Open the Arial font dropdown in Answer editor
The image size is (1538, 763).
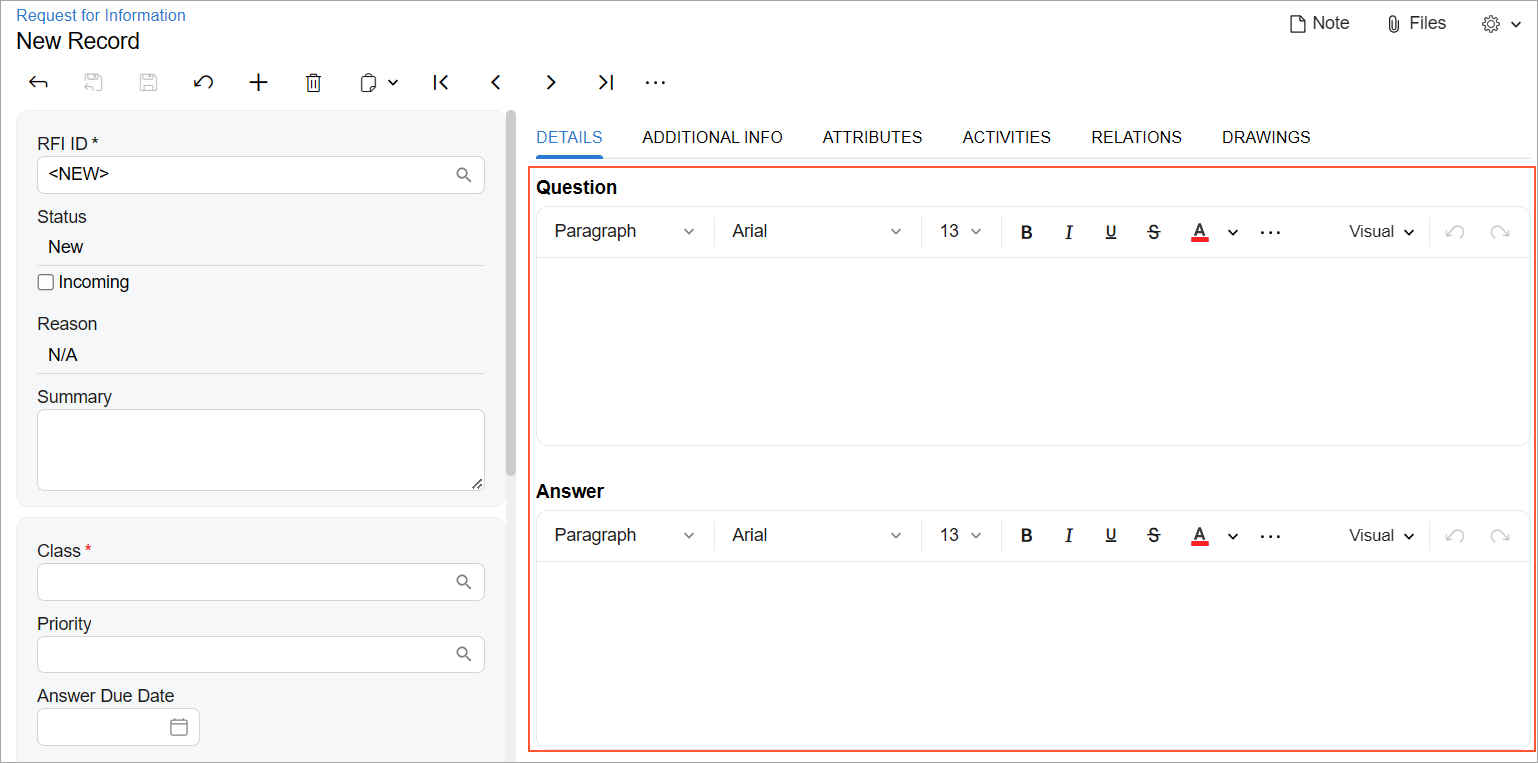tap(816, 536)
